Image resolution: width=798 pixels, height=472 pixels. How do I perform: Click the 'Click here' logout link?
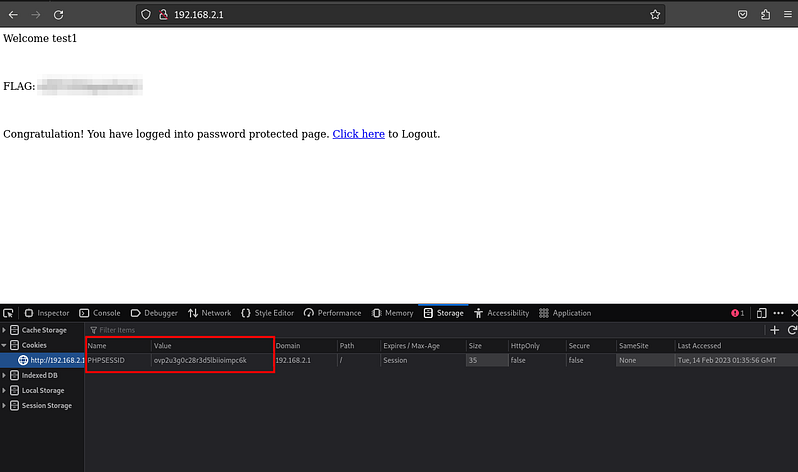[x=358, y=134]
